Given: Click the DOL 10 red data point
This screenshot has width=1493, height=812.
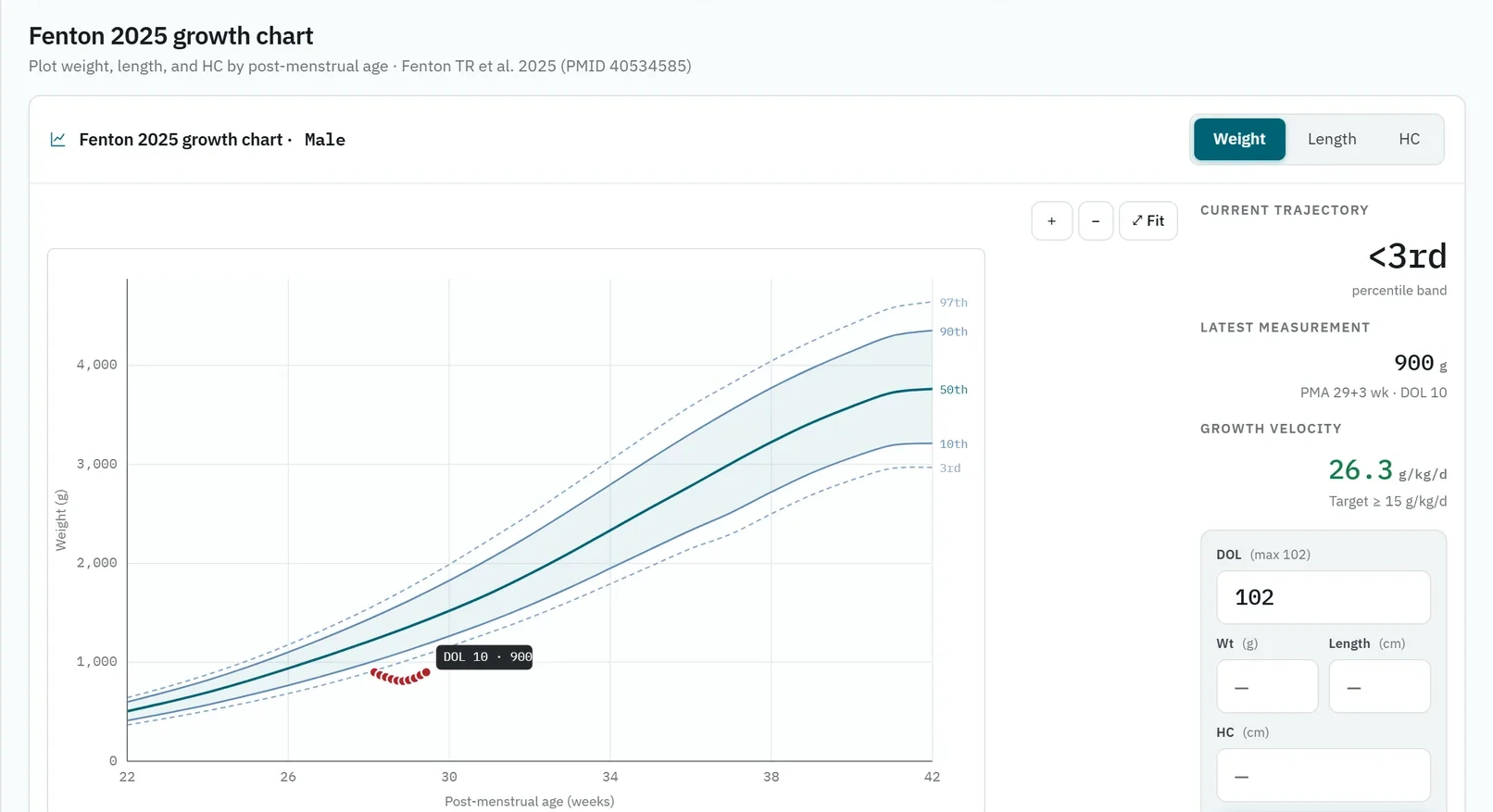Looking at the screenshot, I should pos(426,672).
